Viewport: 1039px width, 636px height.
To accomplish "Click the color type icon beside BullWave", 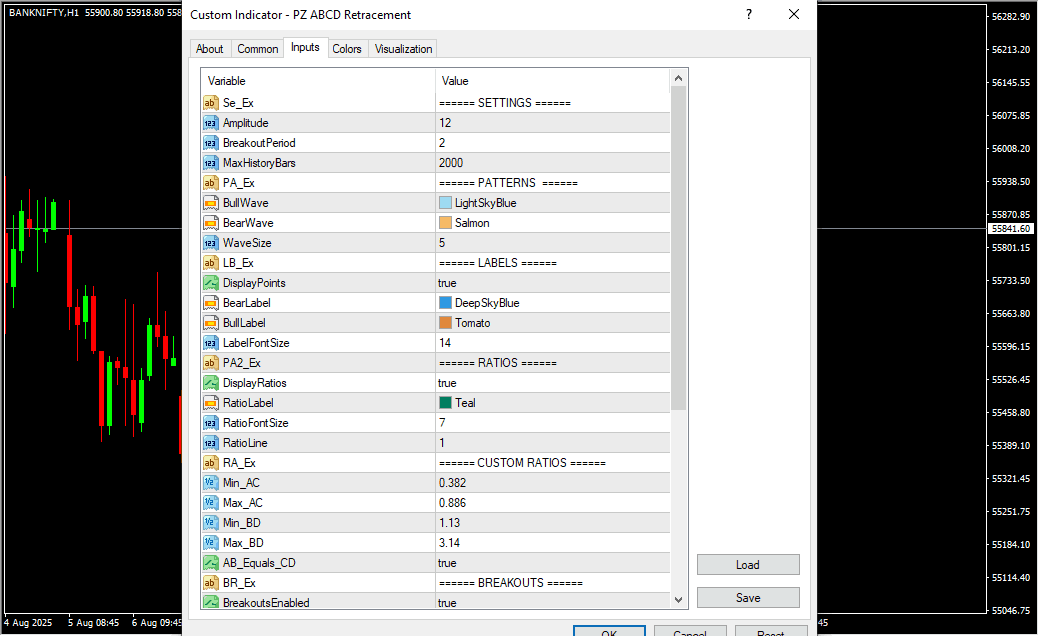I will coord(211,203).
